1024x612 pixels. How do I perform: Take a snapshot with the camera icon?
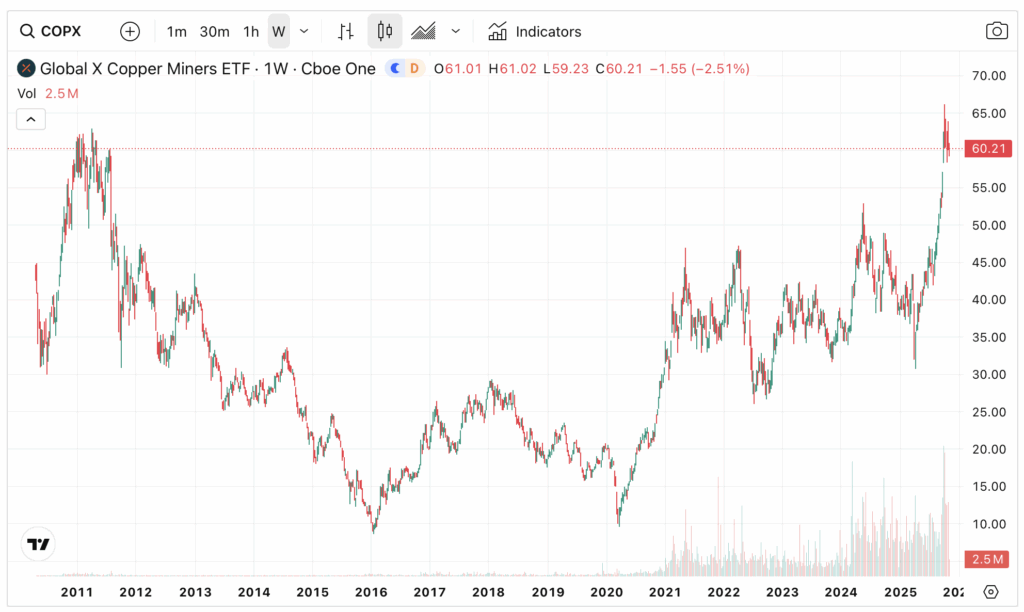click(x=996, y=31)
